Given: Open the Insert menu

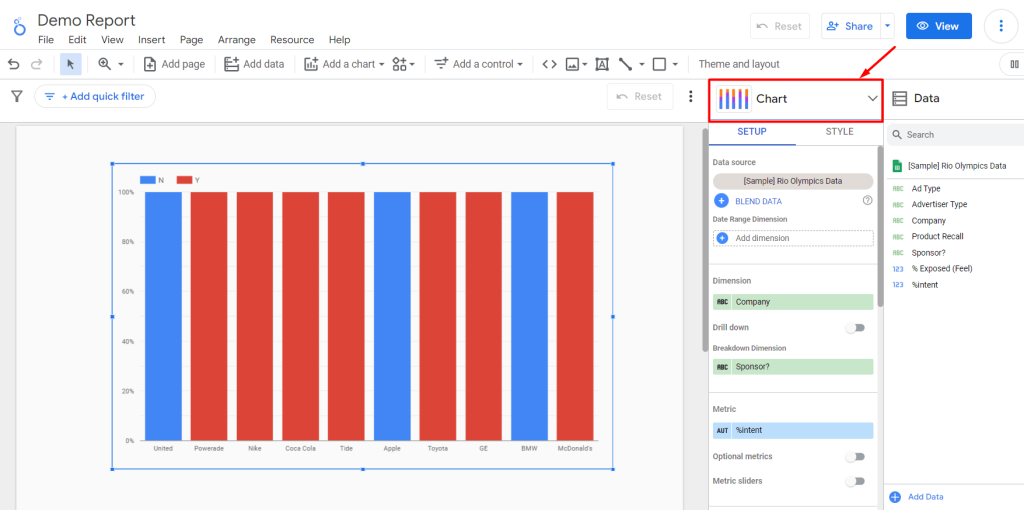Looking at the screenshot, I should [x=152, y=40].
